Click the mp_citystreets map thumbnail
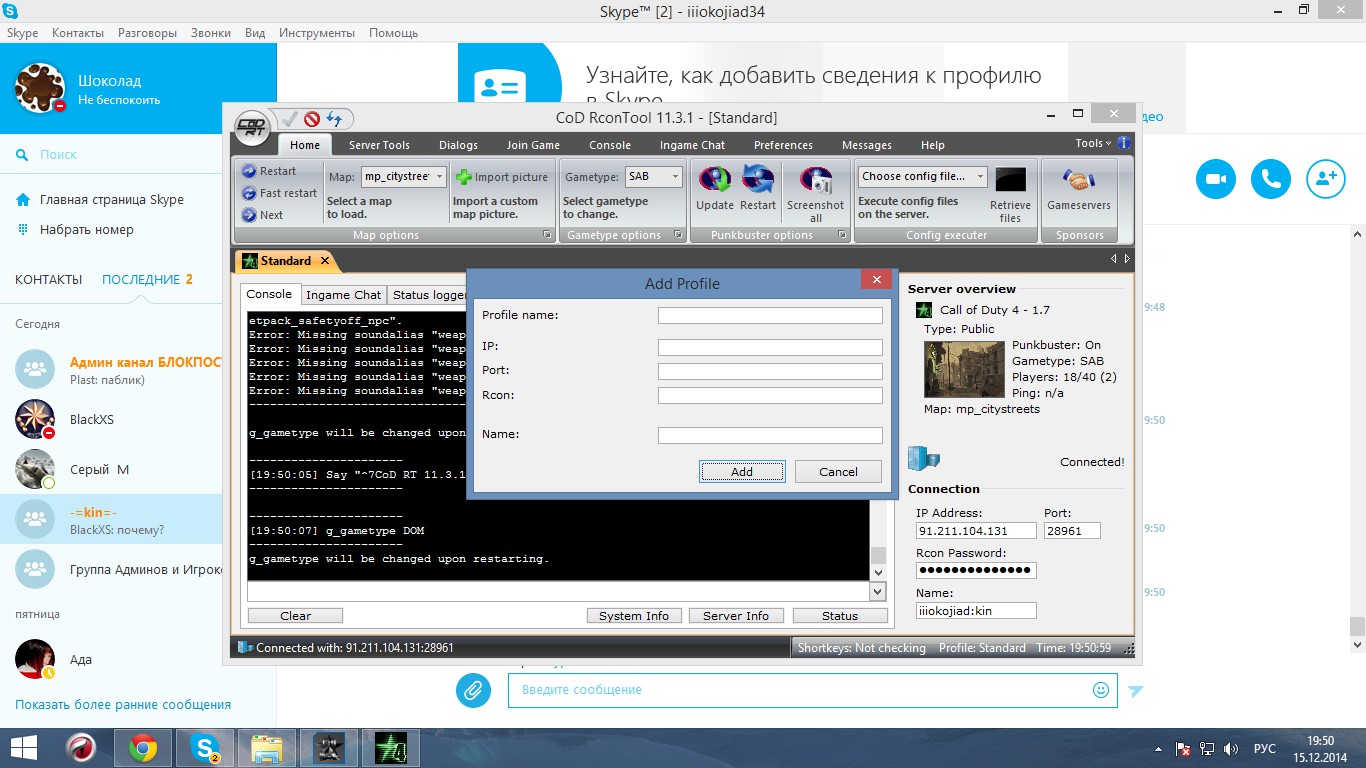Screen dimensions: 1366x768 [964, 370]
